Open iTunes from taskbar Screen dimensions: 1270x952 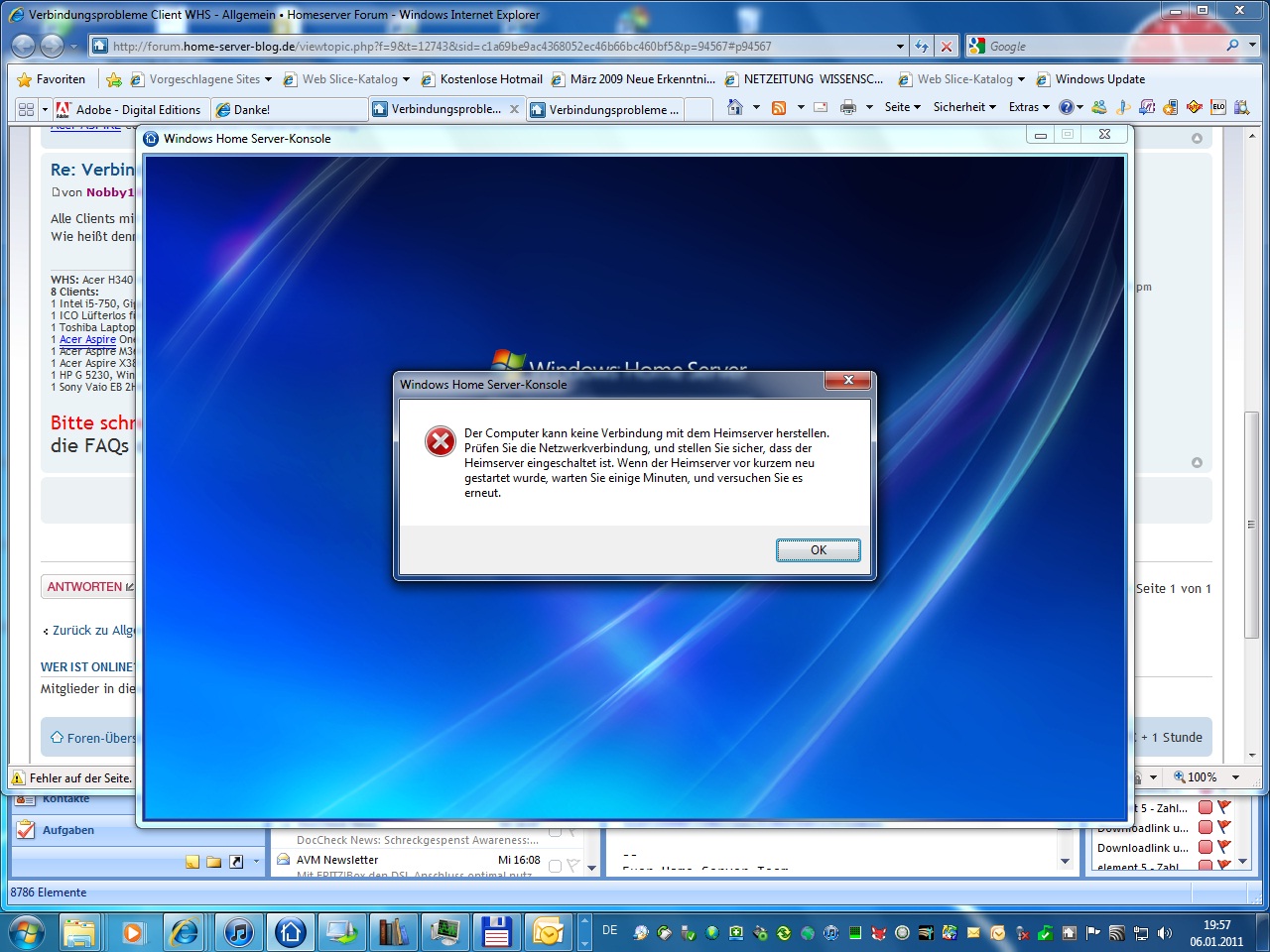238,932
